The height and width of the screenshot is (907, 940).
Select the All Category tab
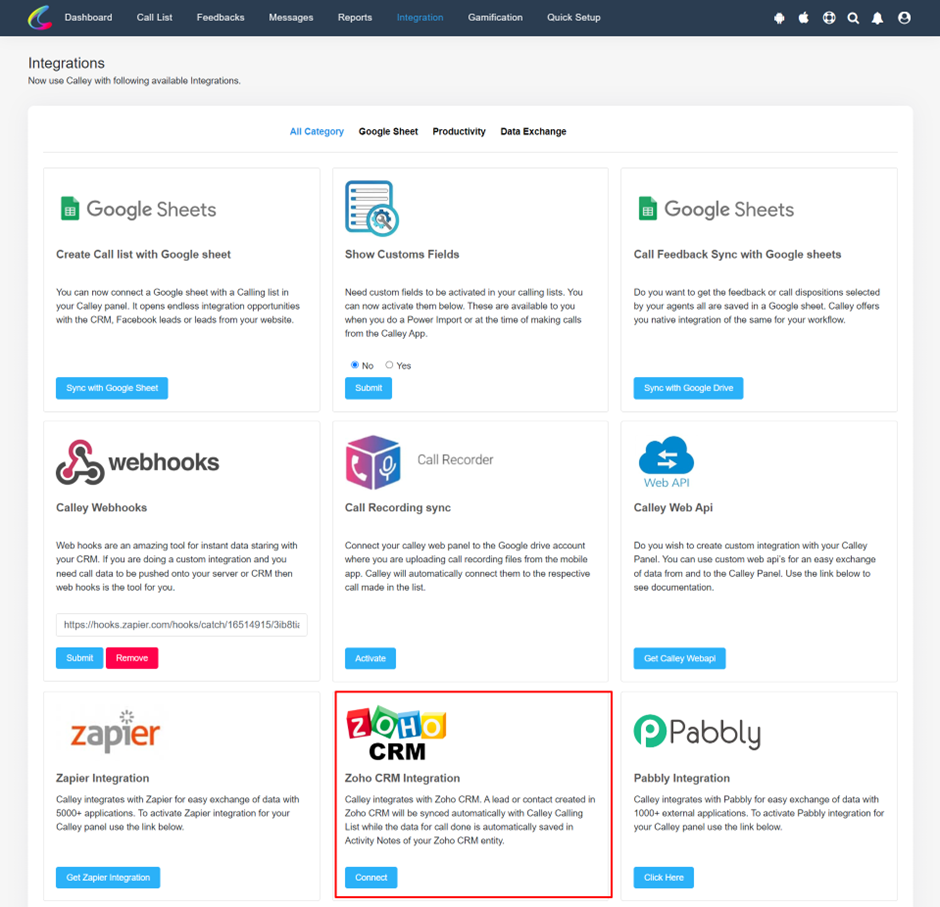[x=317, y=131]
